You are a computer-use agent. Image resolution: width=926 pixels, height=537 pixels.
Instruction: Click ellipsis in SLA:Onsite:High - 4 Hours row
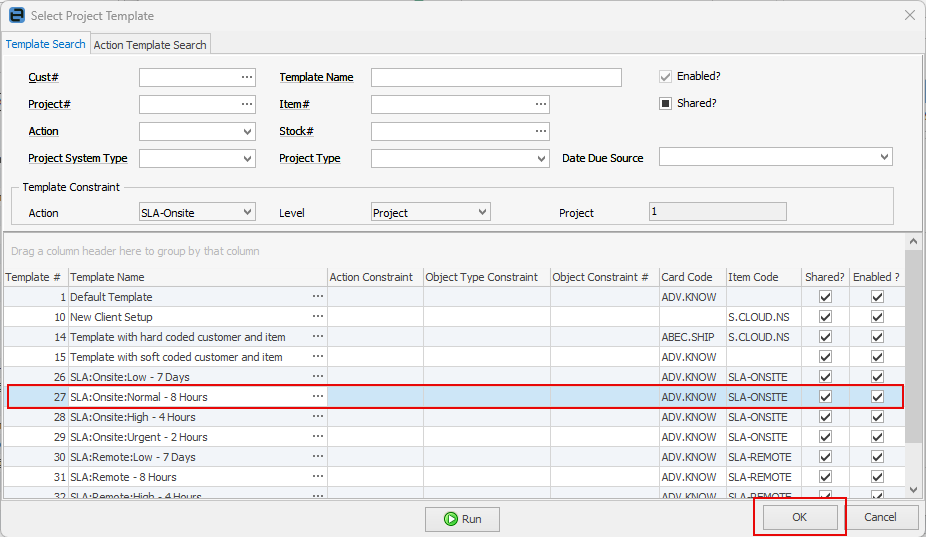coord(318,417)
